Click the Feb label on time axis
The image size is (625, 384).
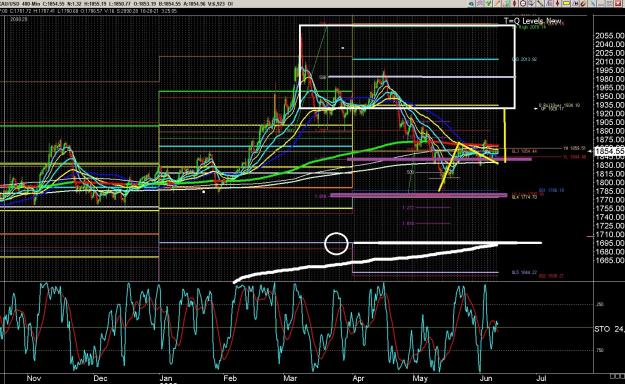(x=230, y=378)
